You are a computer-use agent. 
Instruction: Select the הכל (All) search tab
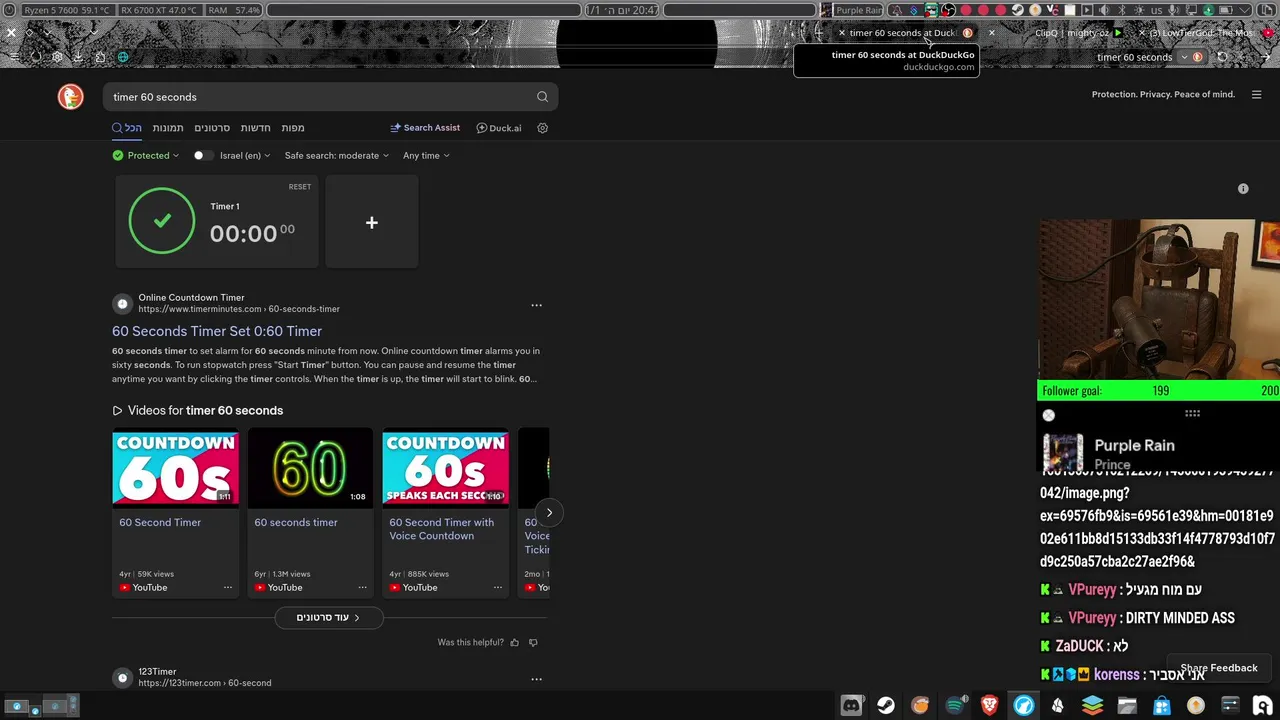[x=127, y=128]
